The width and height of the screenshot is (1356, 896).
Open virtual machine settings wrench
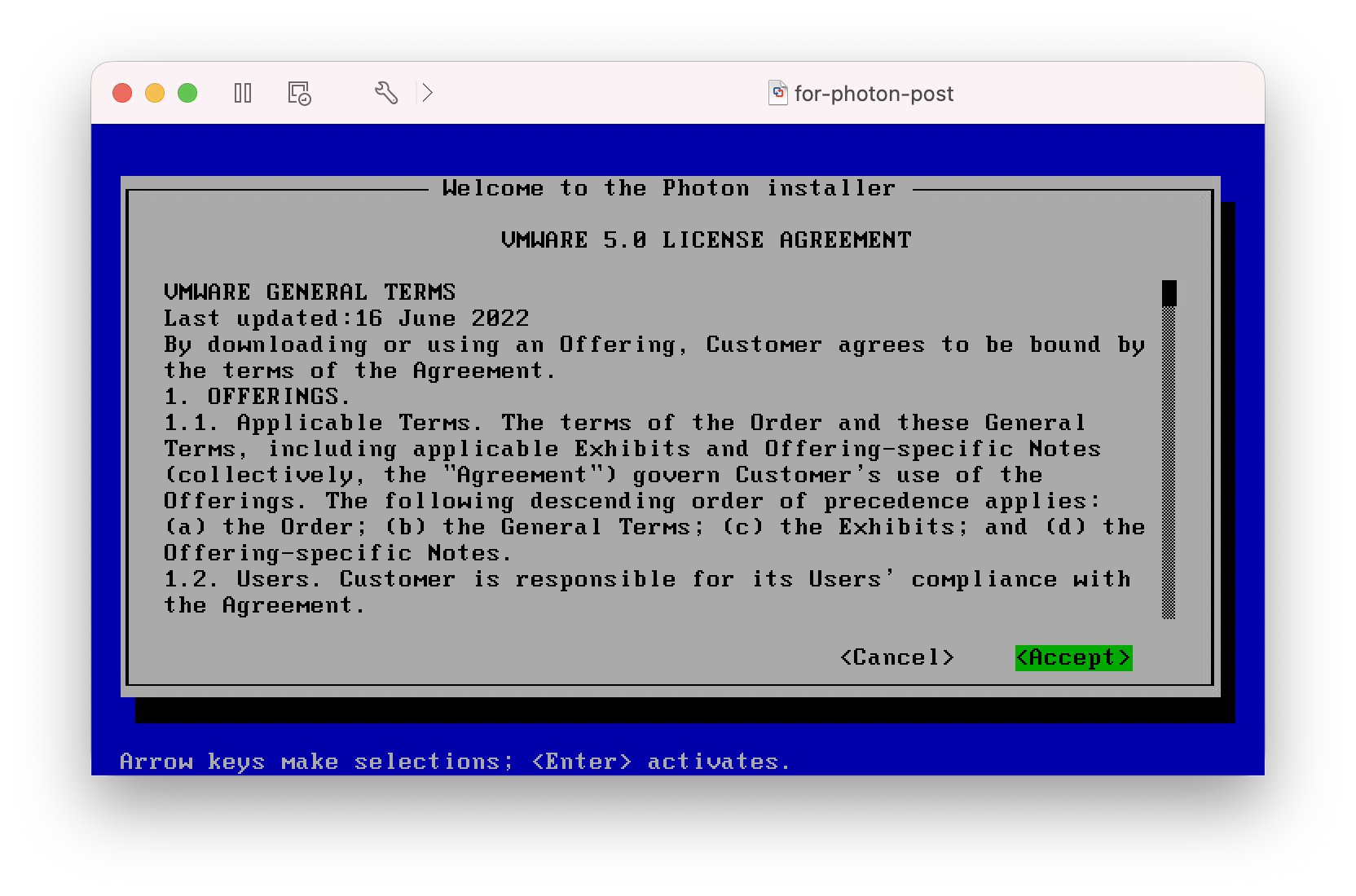(385, 93)
